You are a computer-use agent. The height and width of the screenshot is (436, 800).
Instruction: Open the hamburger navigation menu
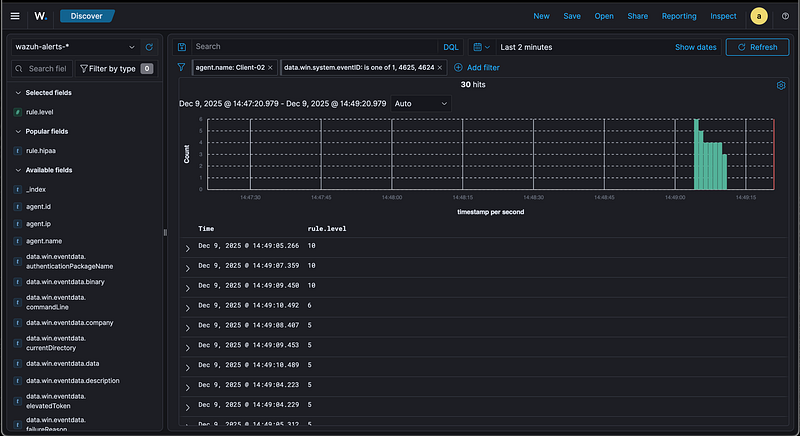click(x=15, y=16)
